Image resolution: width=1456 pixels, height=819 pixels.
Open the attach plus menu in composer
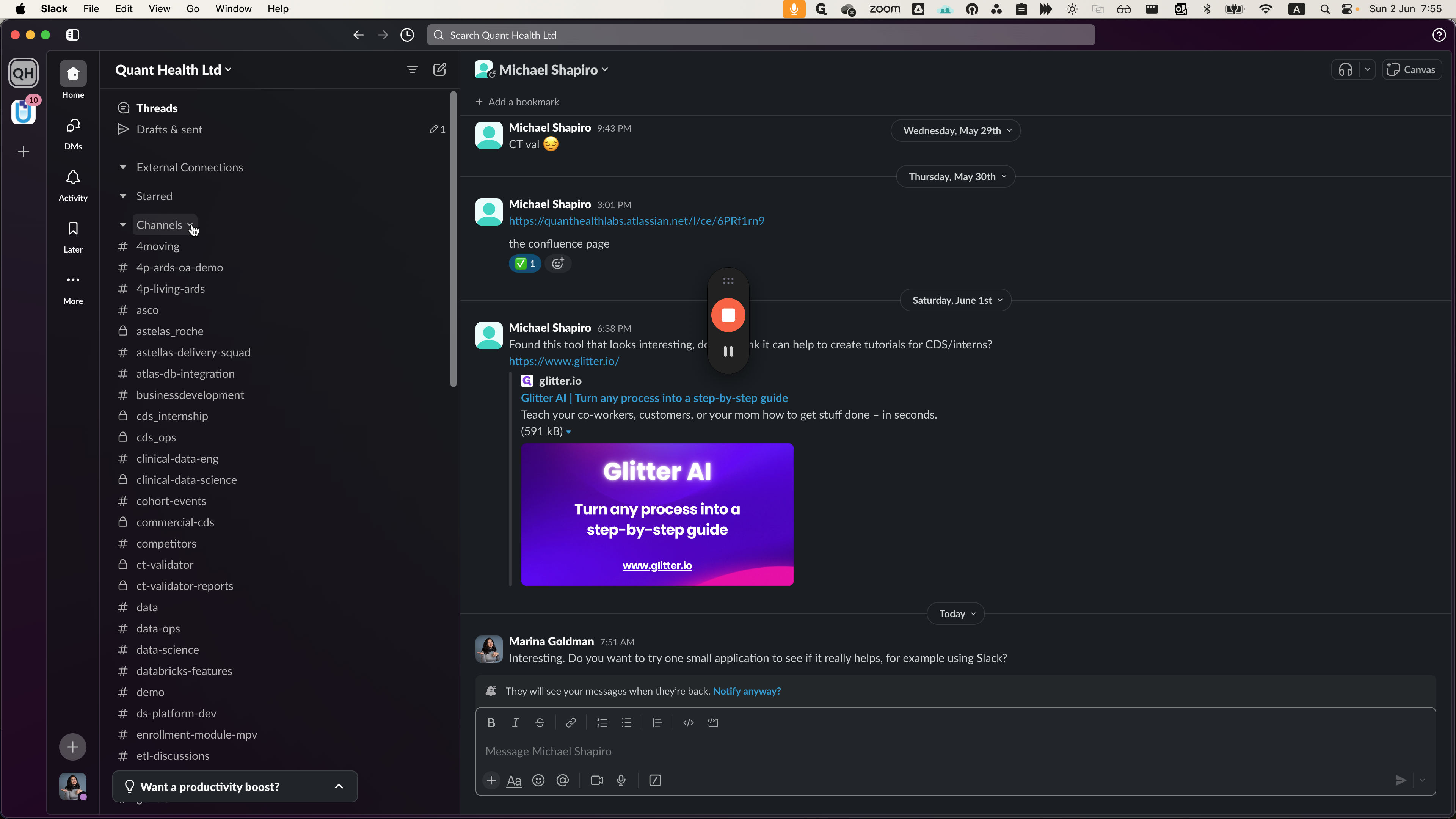click(x=491, y=781)
